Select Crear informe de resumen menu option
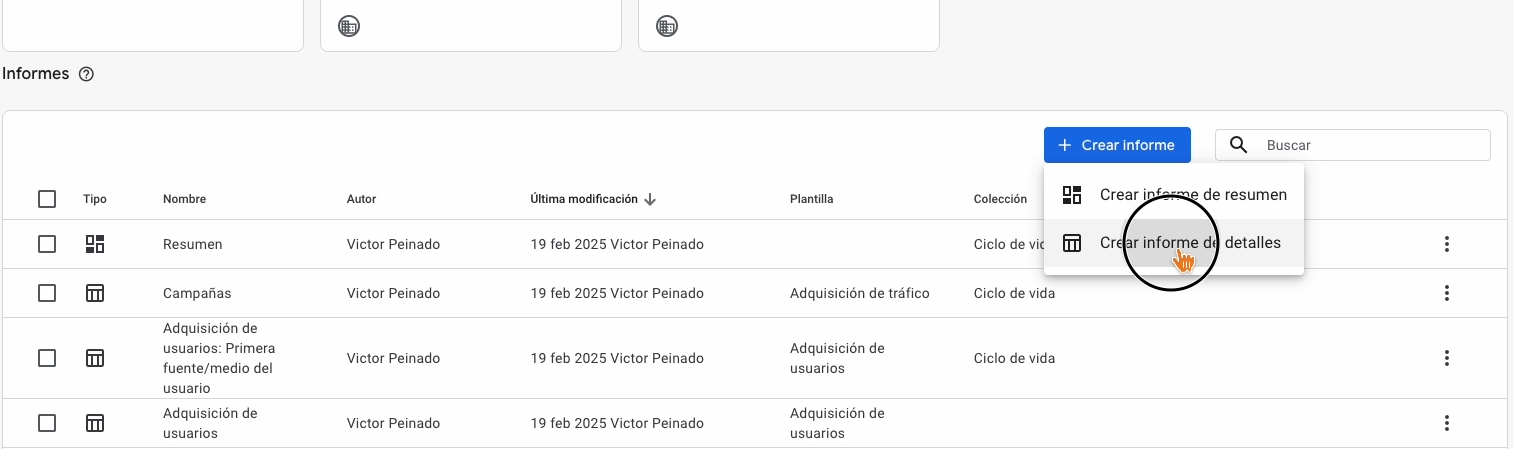This screenshot has height=449, width=1514. tap(1192, 195)
